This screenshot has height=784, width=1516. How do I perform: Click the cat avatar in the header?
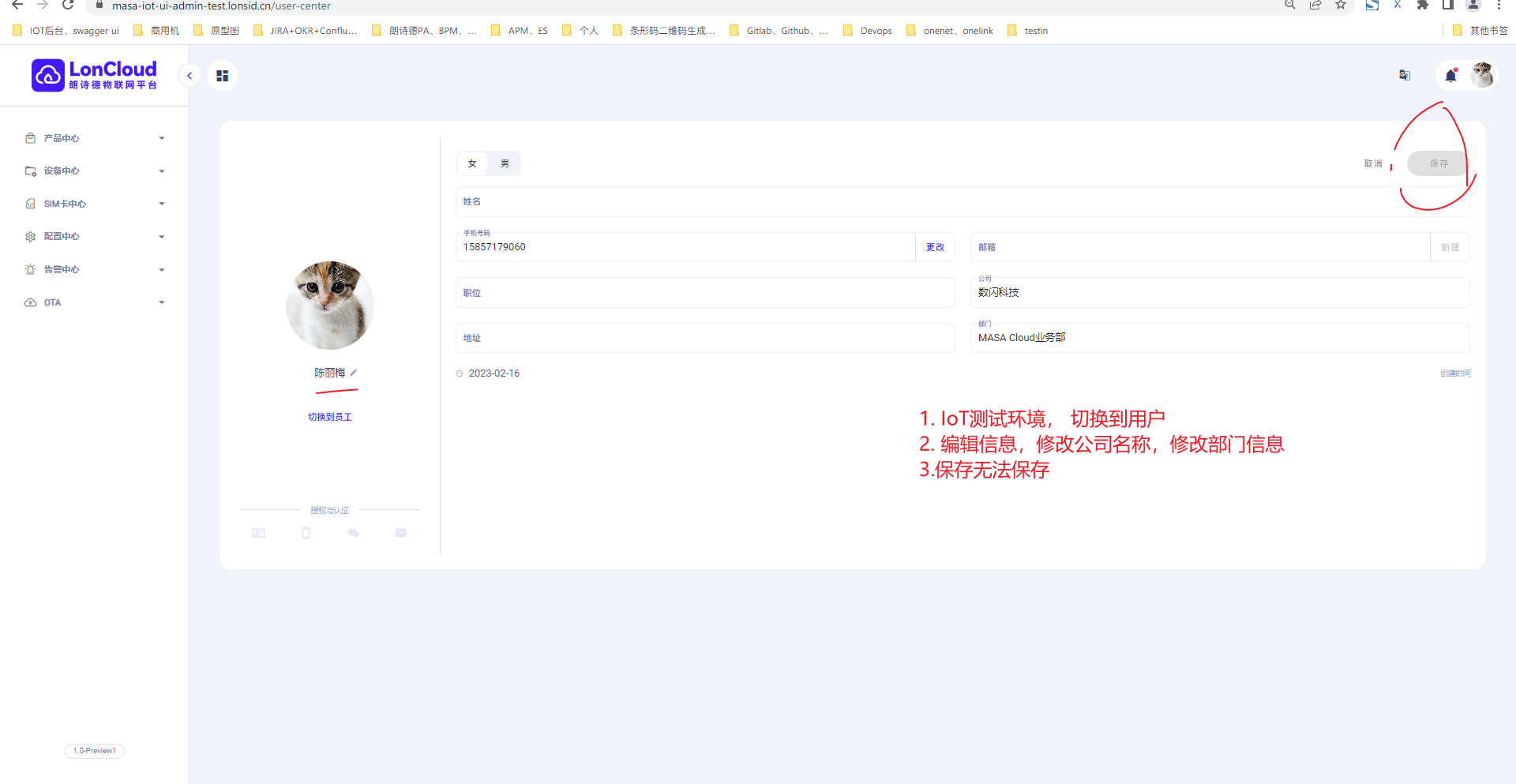click(x=1482, y=75)
